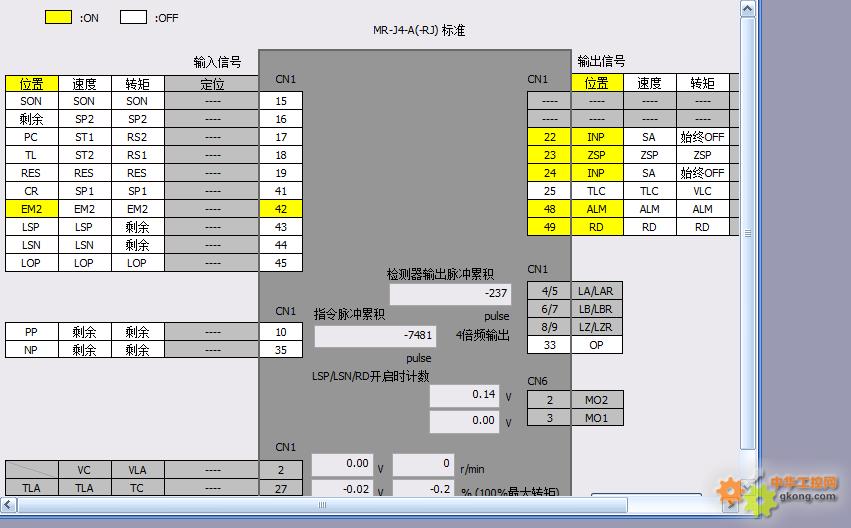Click the RS2 torque signal cell
The image size is (851, 528).
138,137
